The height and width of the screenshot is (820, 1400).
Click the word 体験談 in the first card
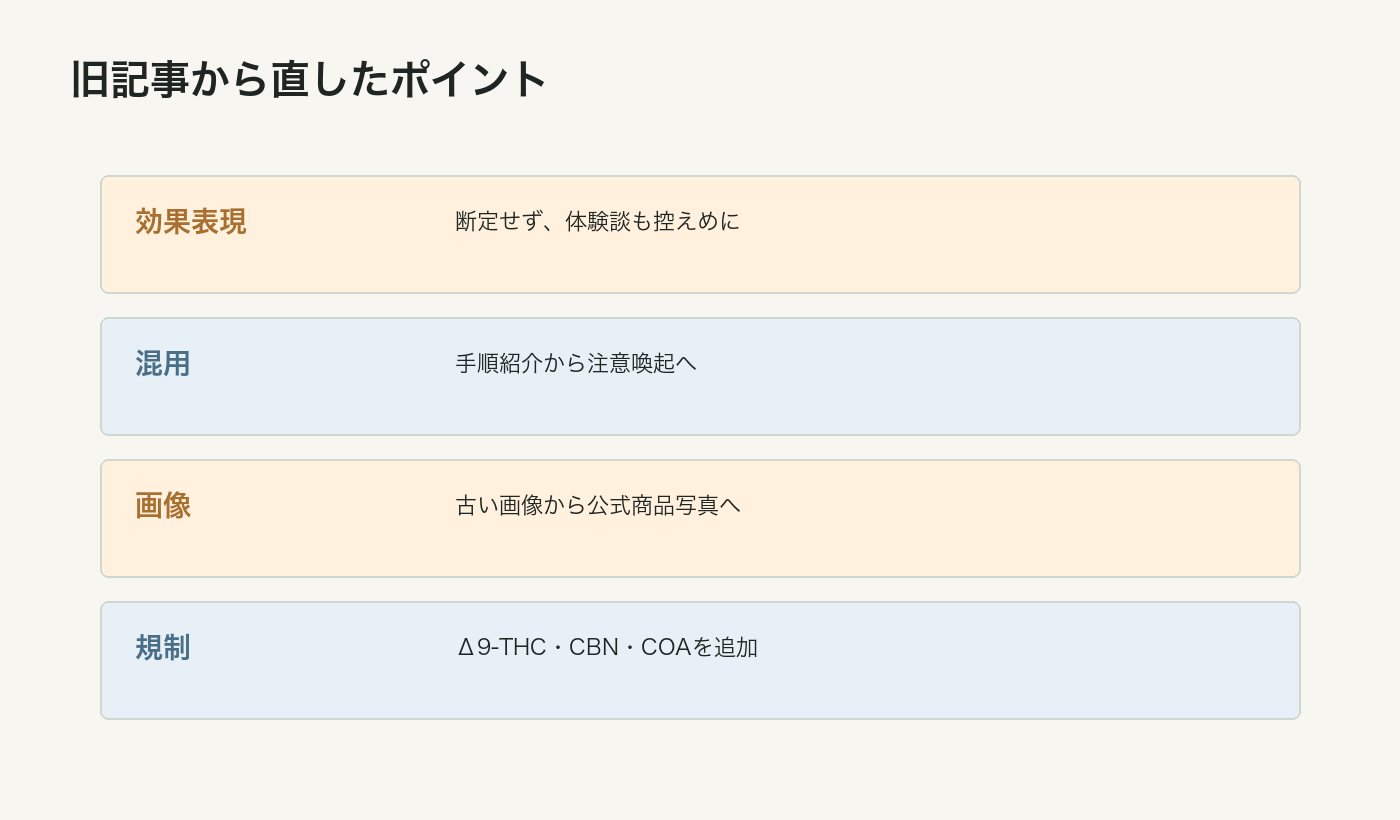point(598,221)
